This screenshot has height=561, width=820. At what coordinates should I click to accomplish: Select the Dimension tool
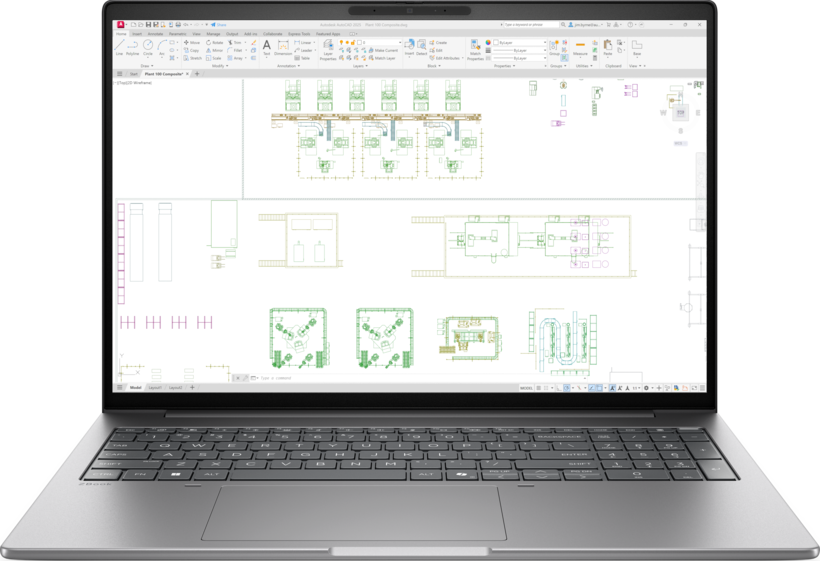283,48
